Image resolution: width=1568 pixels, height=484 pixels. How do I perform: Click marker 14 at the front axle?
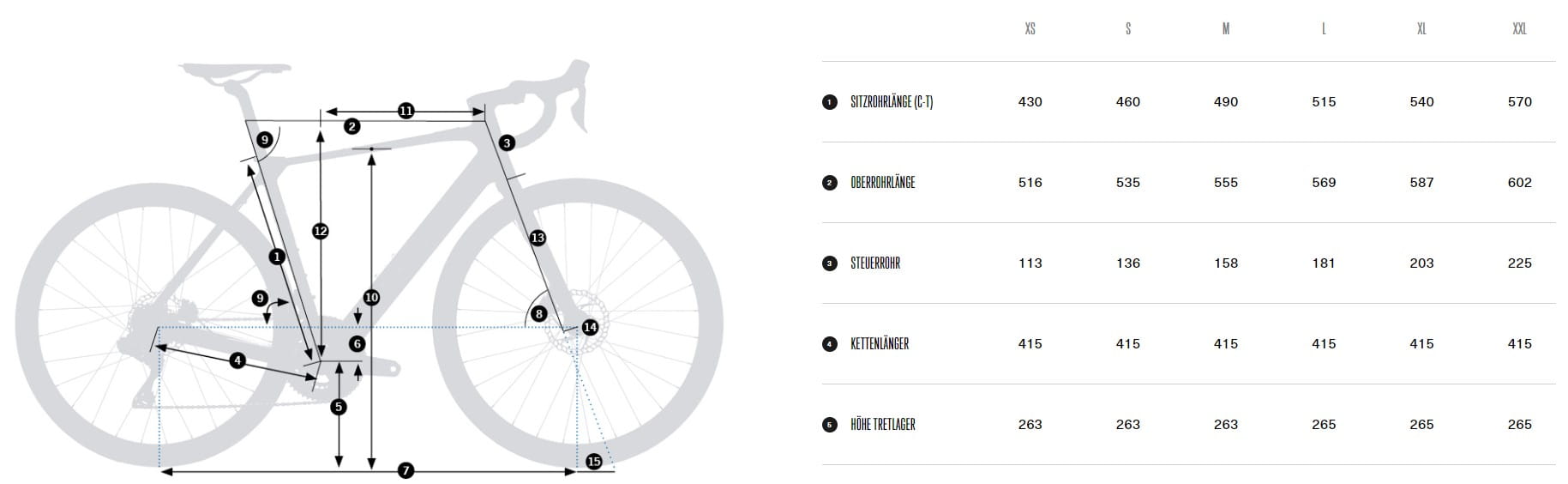pos(590,327)
